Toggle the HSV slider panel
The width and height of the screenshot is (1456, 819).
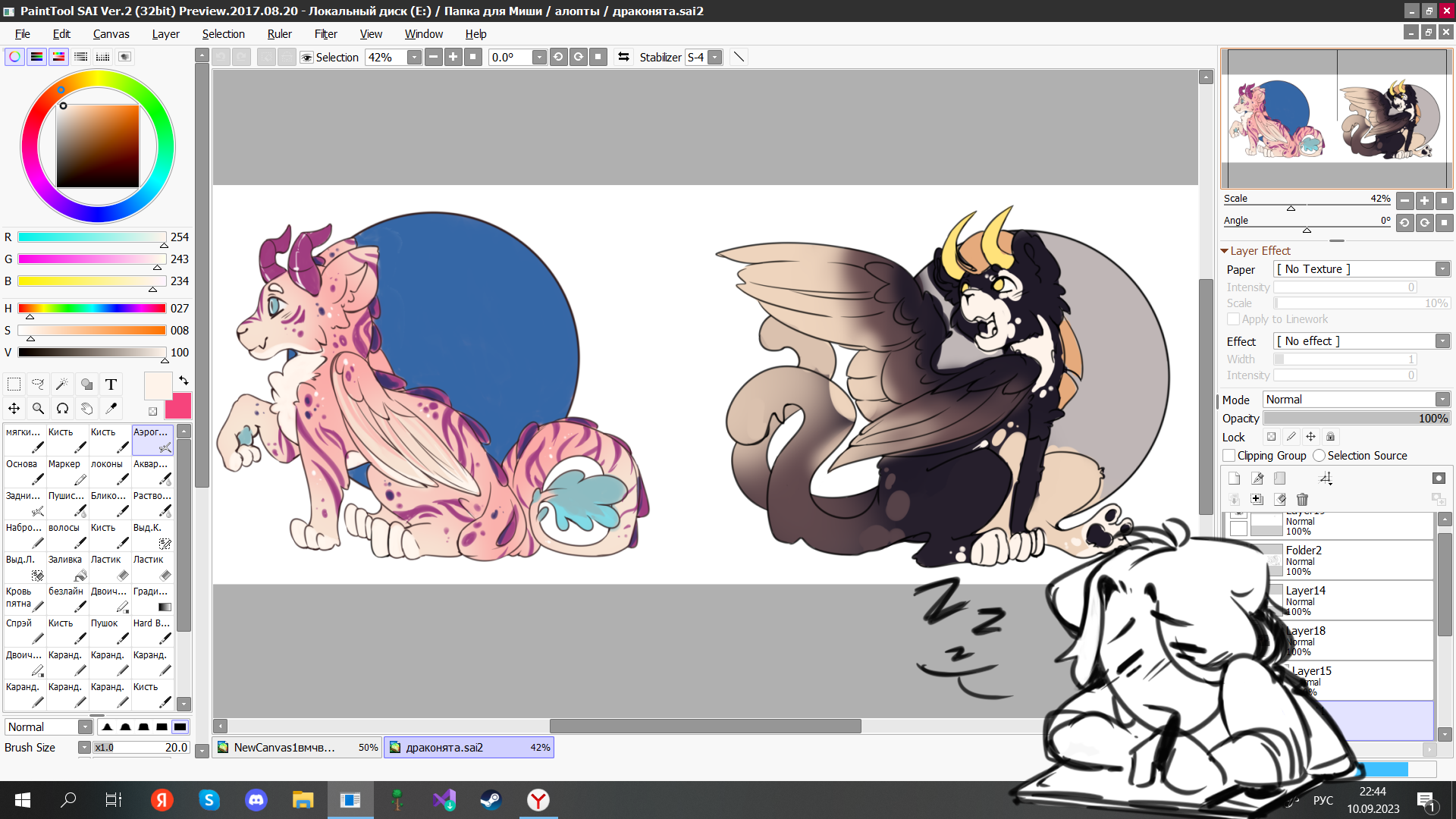[x=58, y=57]
